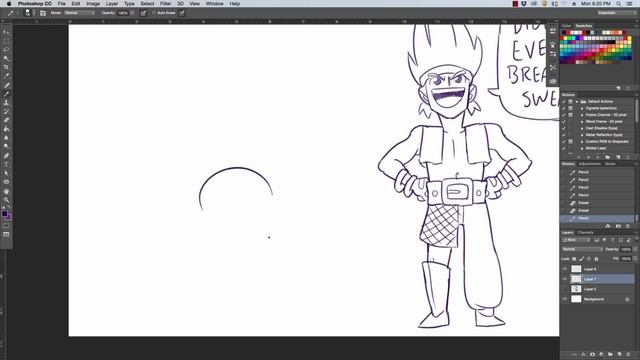Select the highlighted Pencil history state
This screenshot has height=360, width=640.
click(x=598, y=218)
